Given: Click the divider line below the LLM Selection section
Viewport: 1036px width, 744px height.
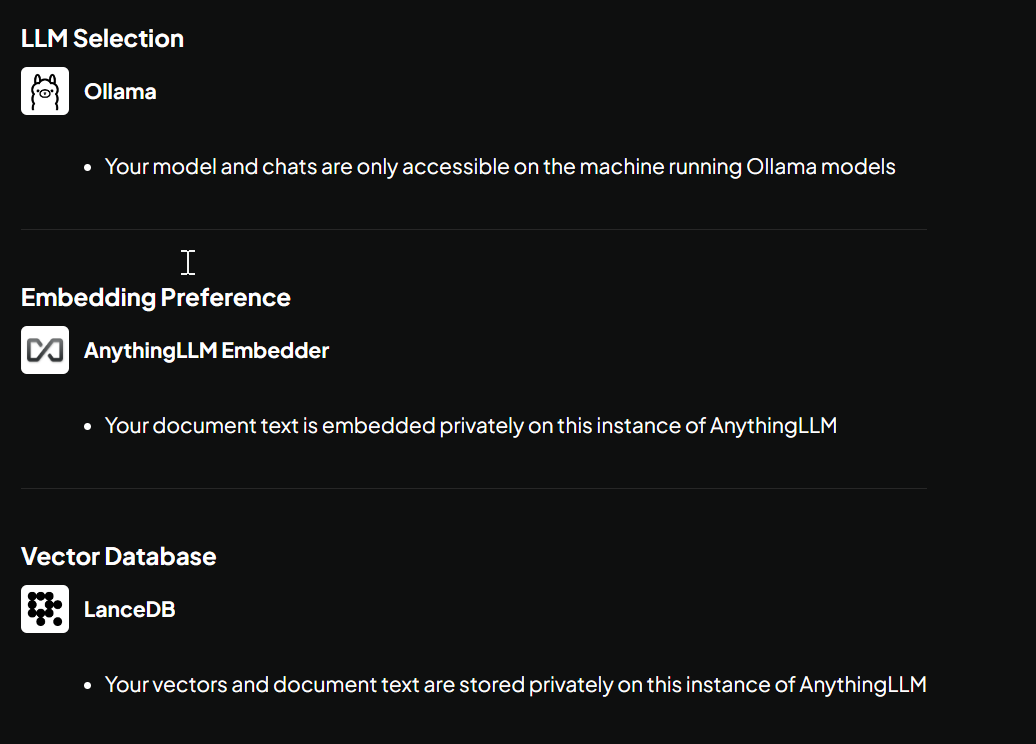Looking at the screenshot, I should pos(474,230).
